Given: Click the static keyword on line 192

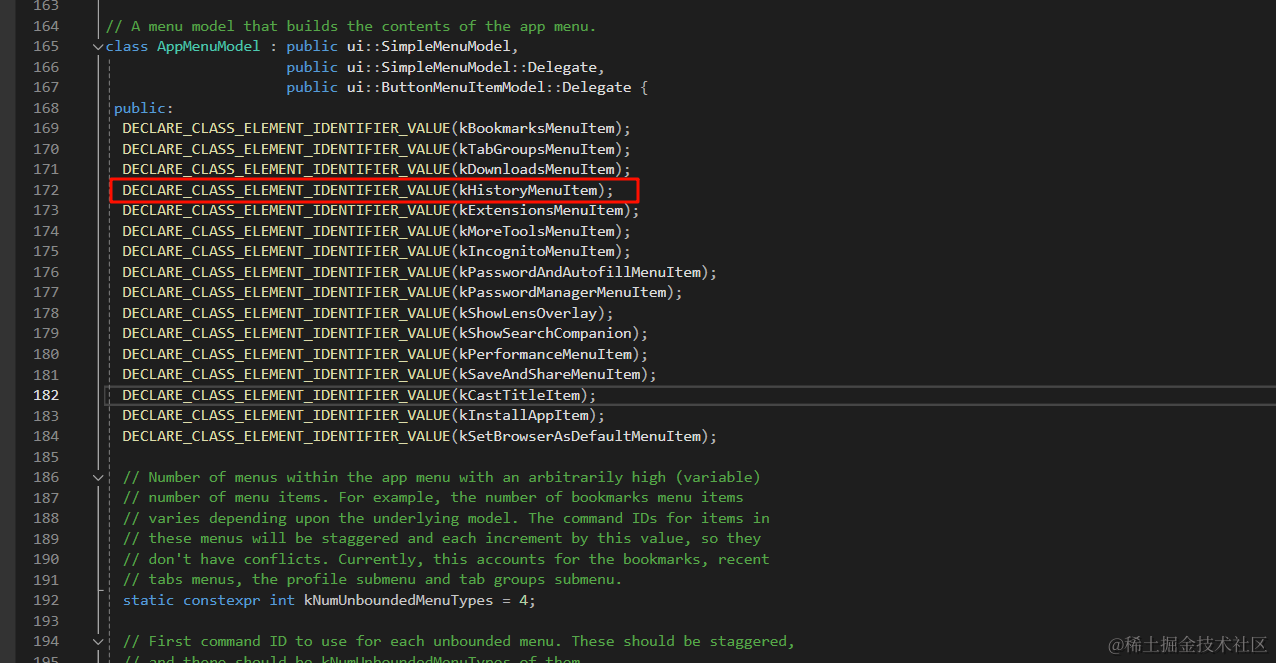Looking at the screenshot, I should (148, 600).
